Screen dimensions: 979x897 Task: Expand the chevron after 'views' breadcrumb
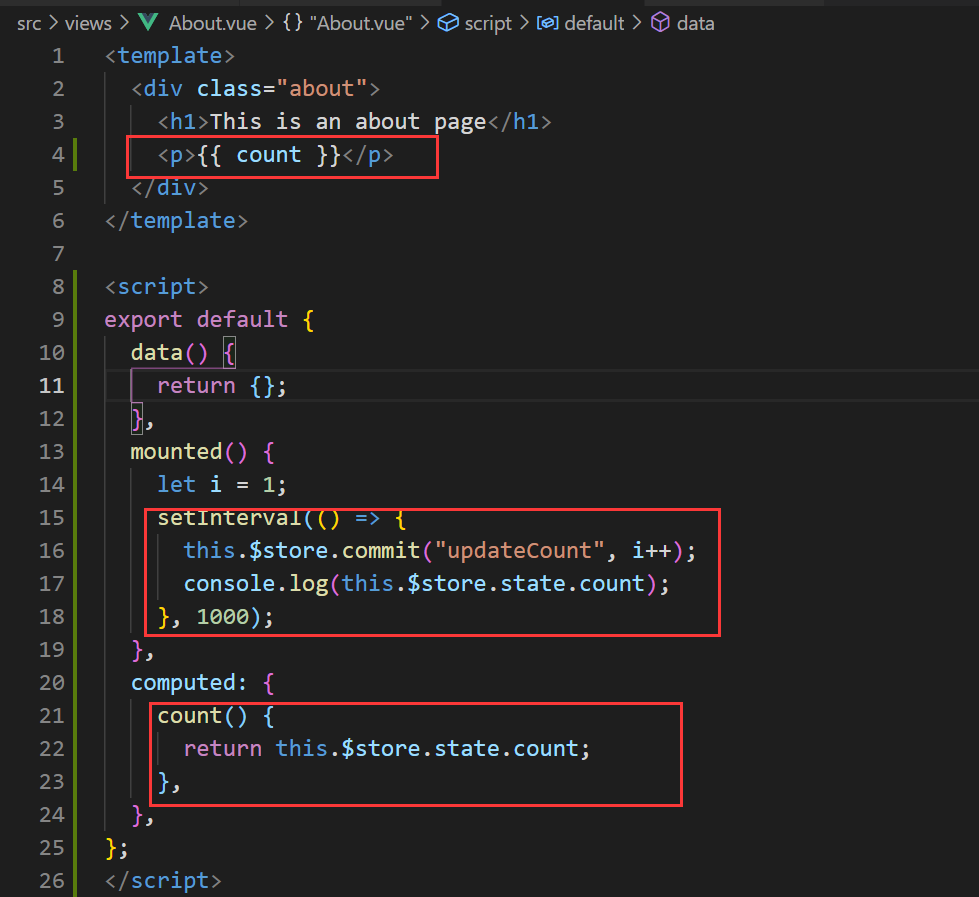(x=124, y=24)
